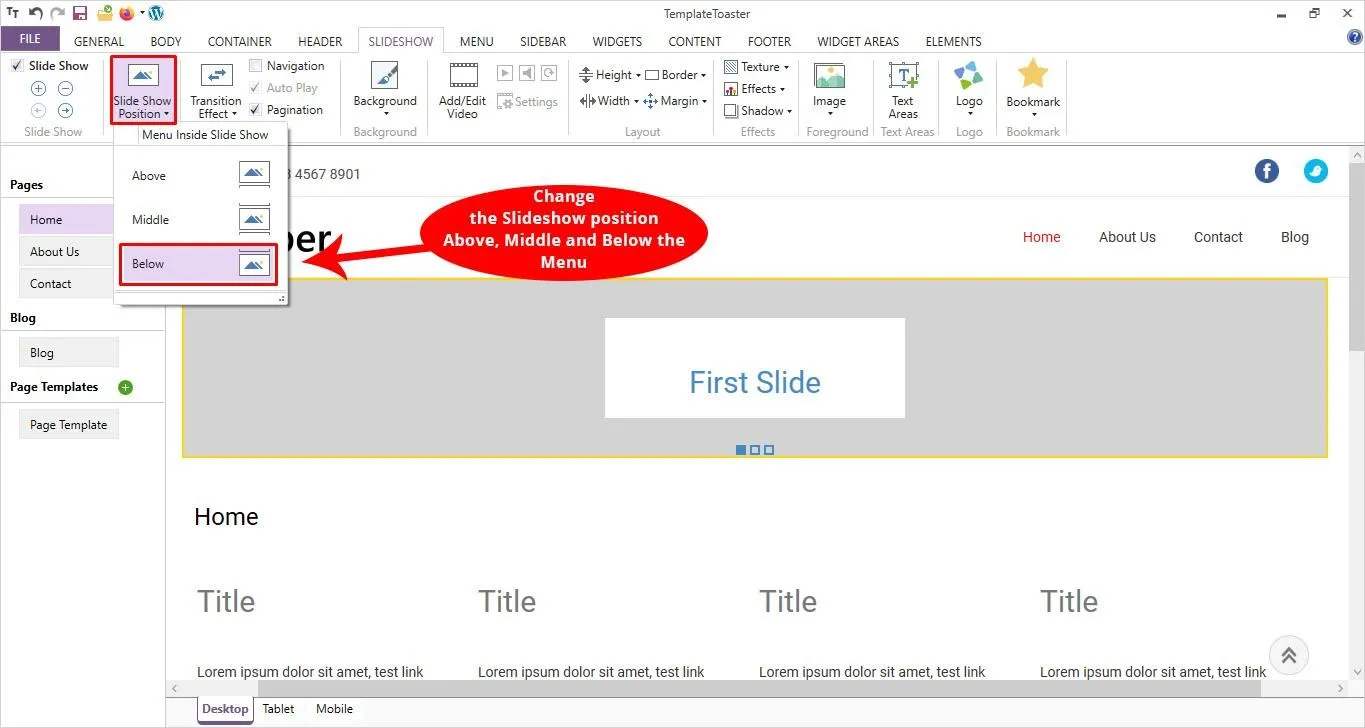Open the Height dropdown
Screen dimensions: 1365x728
tap(610, 75)
